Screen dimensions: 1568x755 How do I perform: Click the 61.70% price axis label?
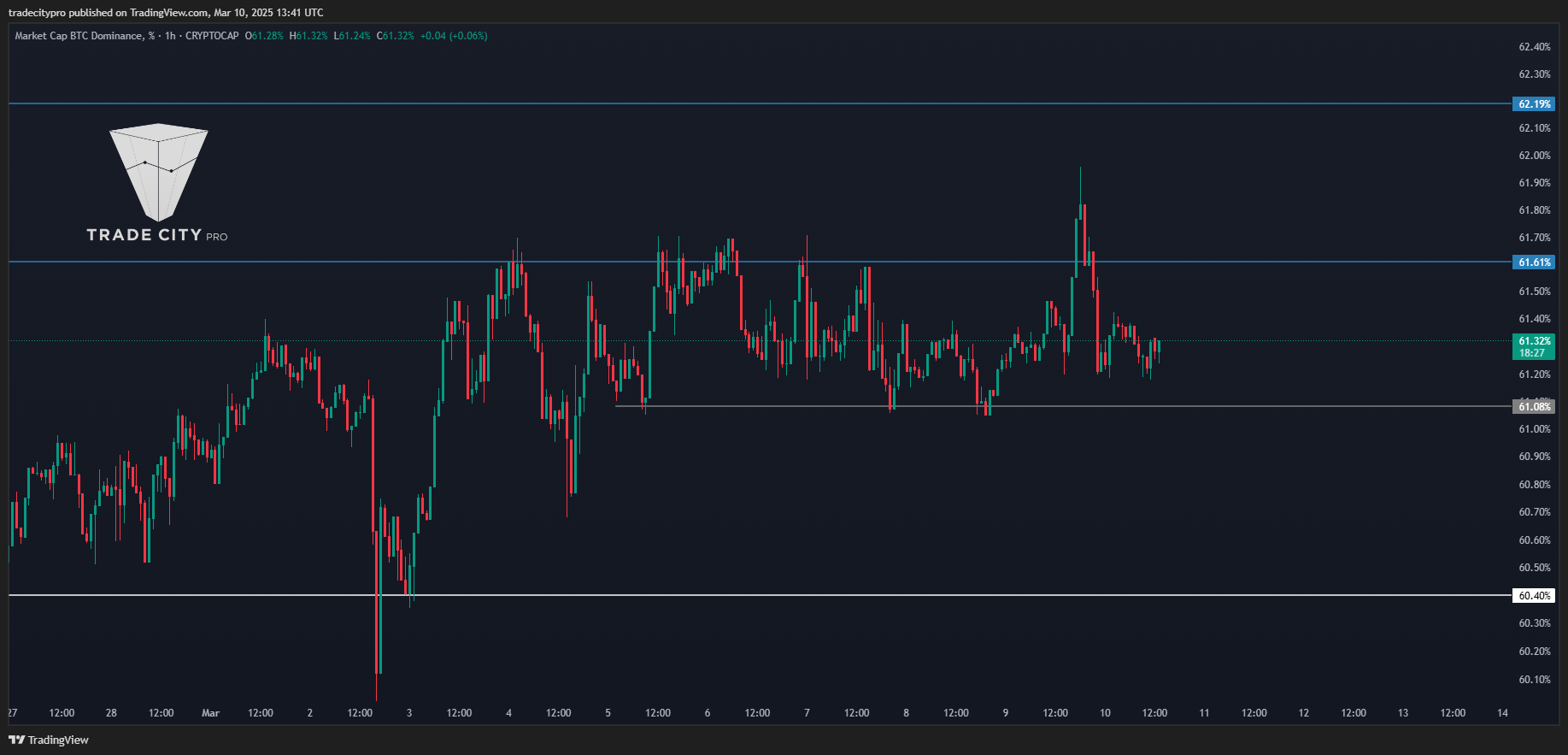[x=1535, y=238]
